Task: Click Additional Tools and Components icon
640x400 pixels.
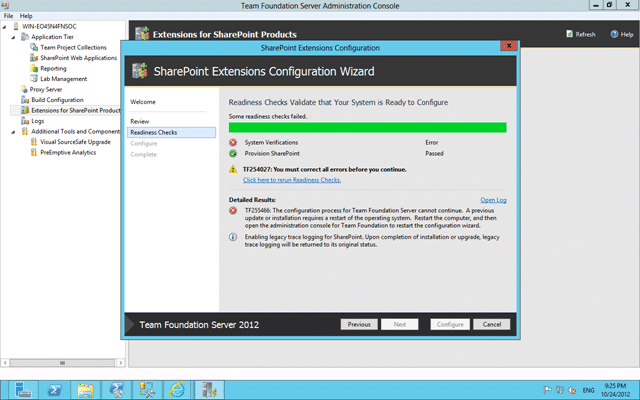Action: (25, 131)
